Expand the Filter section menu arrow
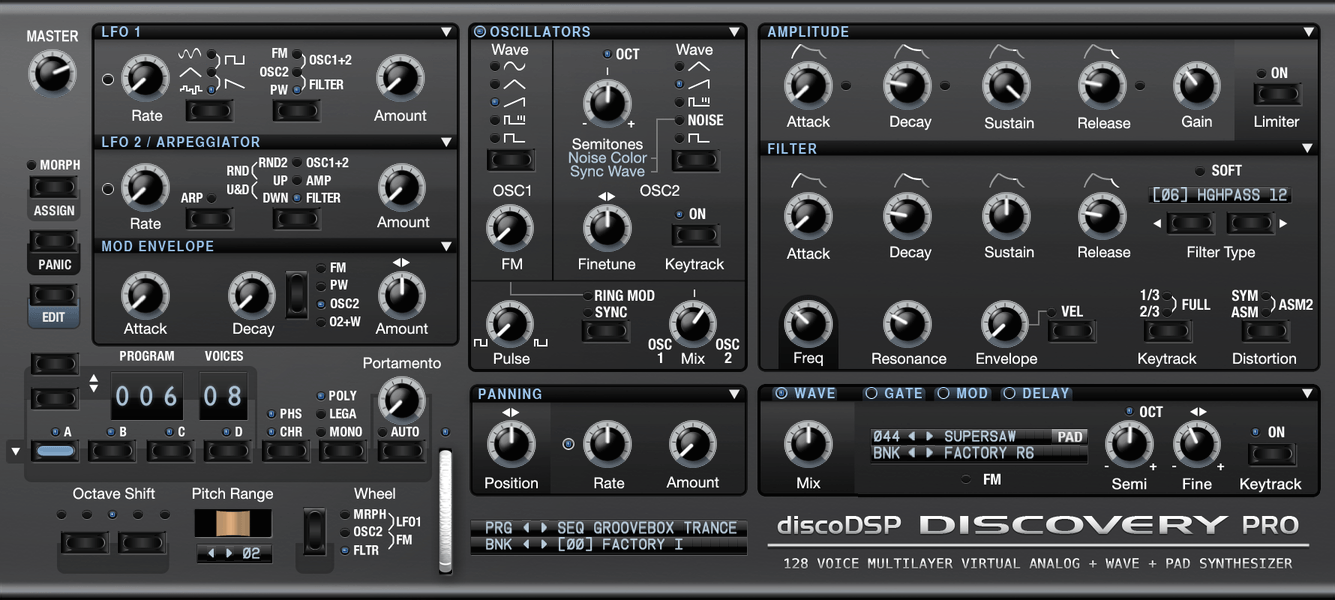Viewport: 1335px width, 600px height. [x=1308, y=148]
